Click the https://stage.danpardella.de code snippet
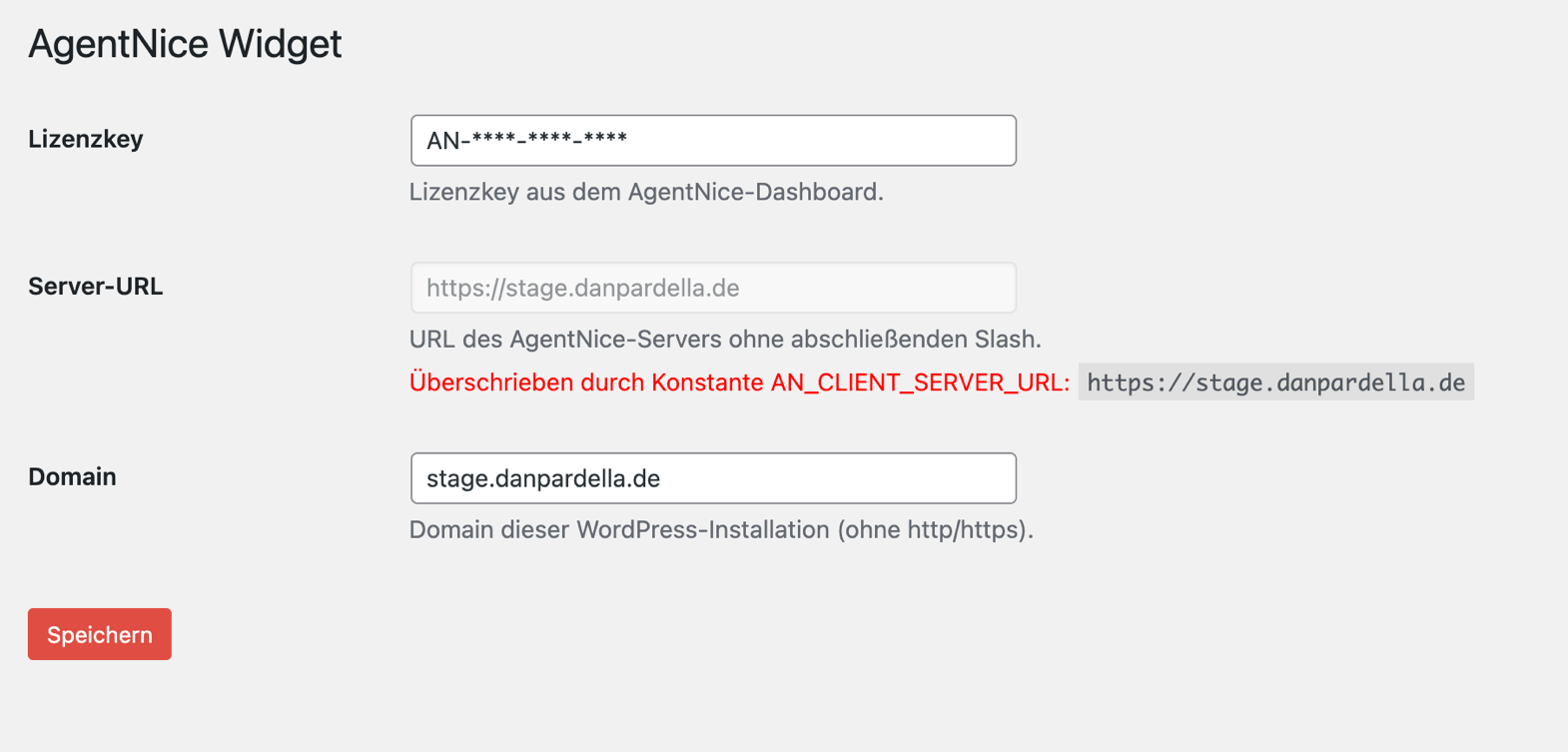This screenshot has width=1568, height=752. tap(1275, 382)
